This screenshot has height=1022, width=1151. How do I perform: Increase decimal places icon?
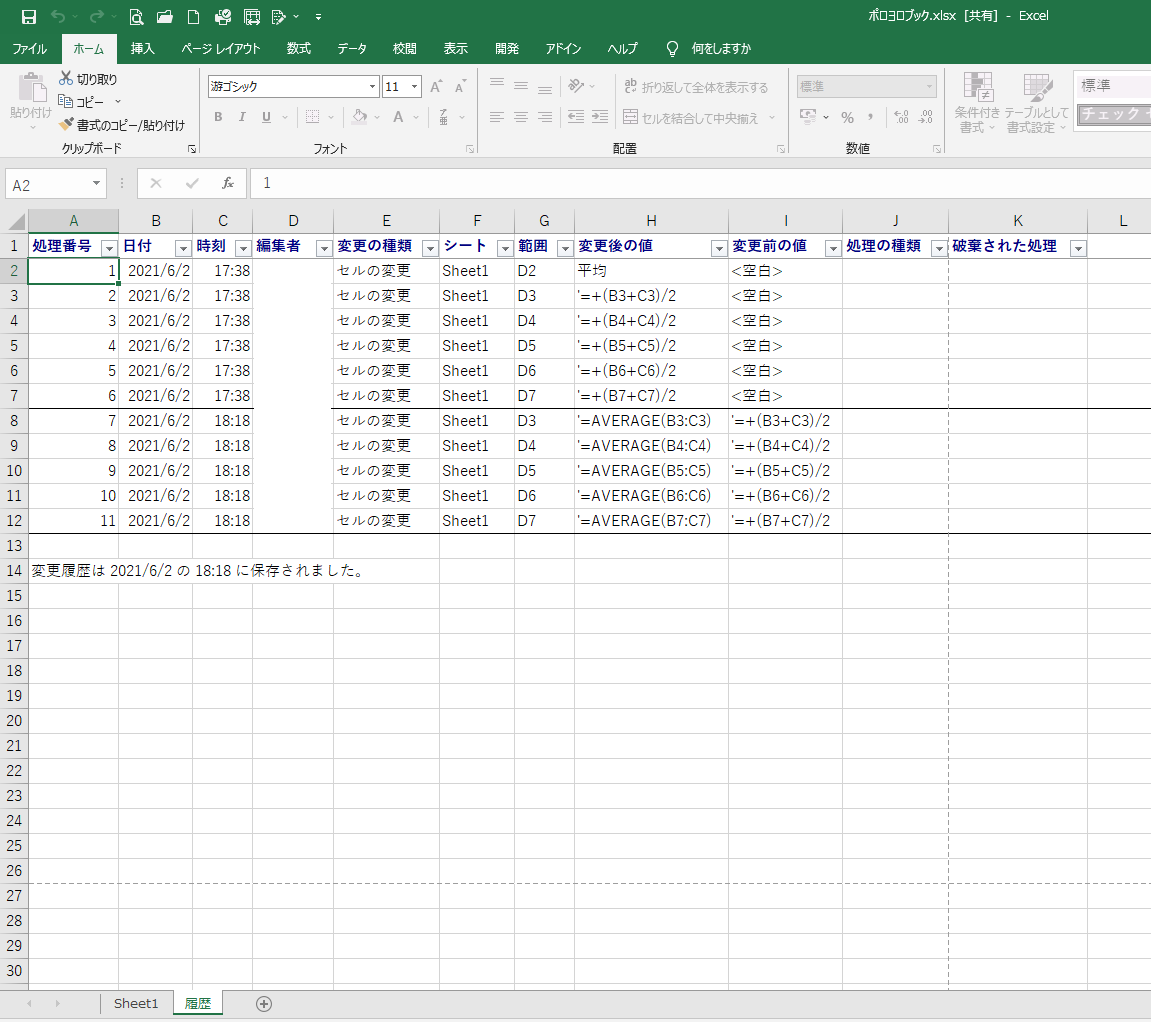tap(901, 117)
